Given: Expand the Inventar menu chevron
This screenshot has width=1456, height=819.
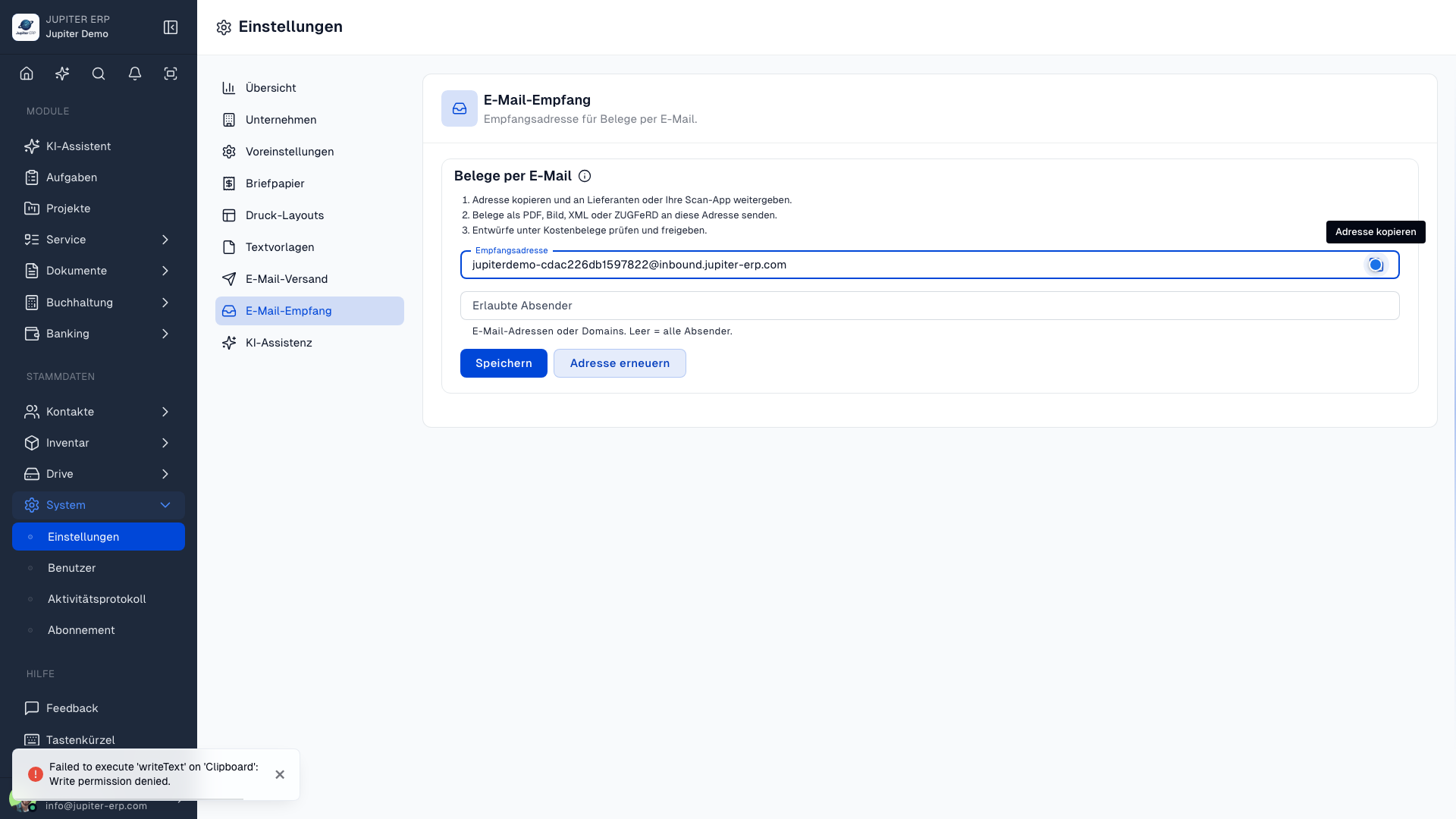Looking at the screenshot, I should pos(165,443).
